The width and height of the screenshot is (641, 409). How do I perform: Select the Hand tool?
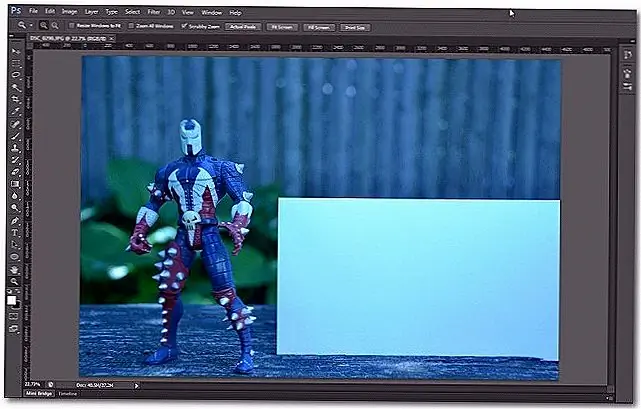coord(16,268)
